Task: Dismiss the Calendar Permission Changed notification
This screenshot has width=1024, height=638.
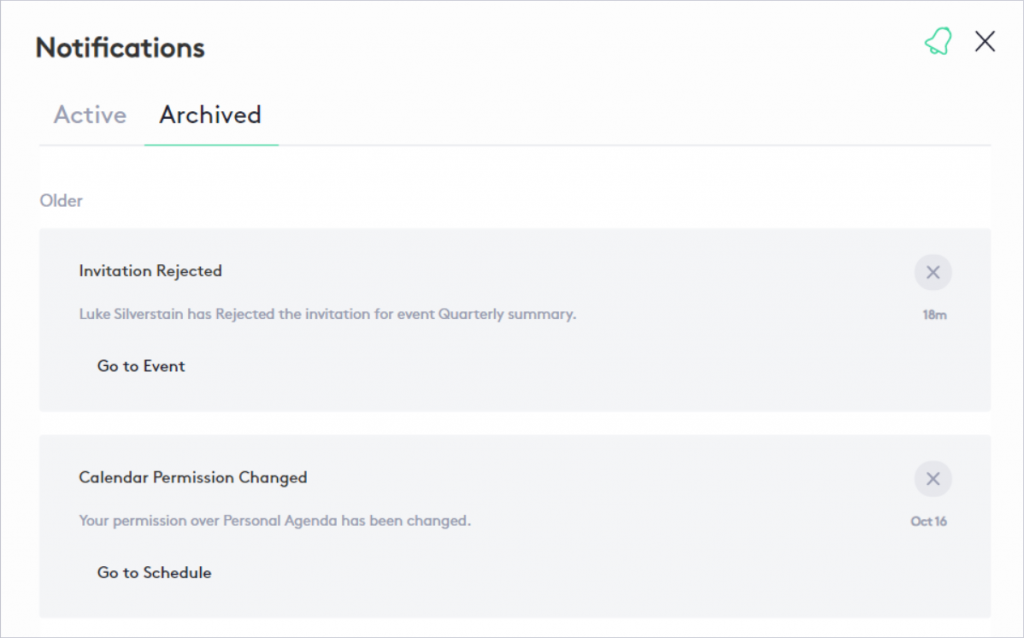Action: pos(932,479)
